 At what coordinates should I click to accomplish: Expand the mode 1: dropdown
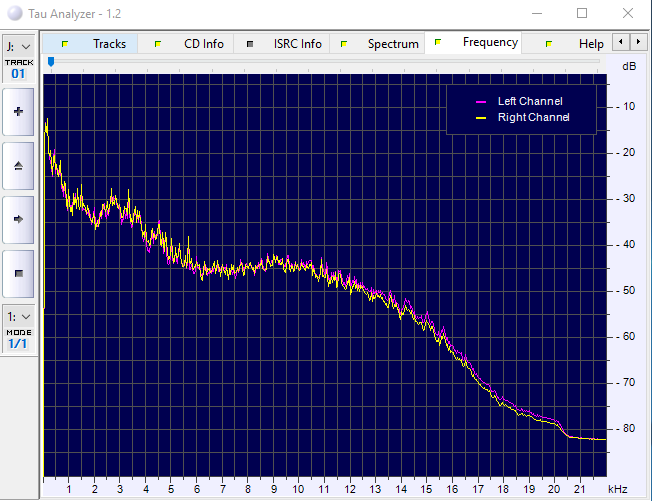click(19, 316)
